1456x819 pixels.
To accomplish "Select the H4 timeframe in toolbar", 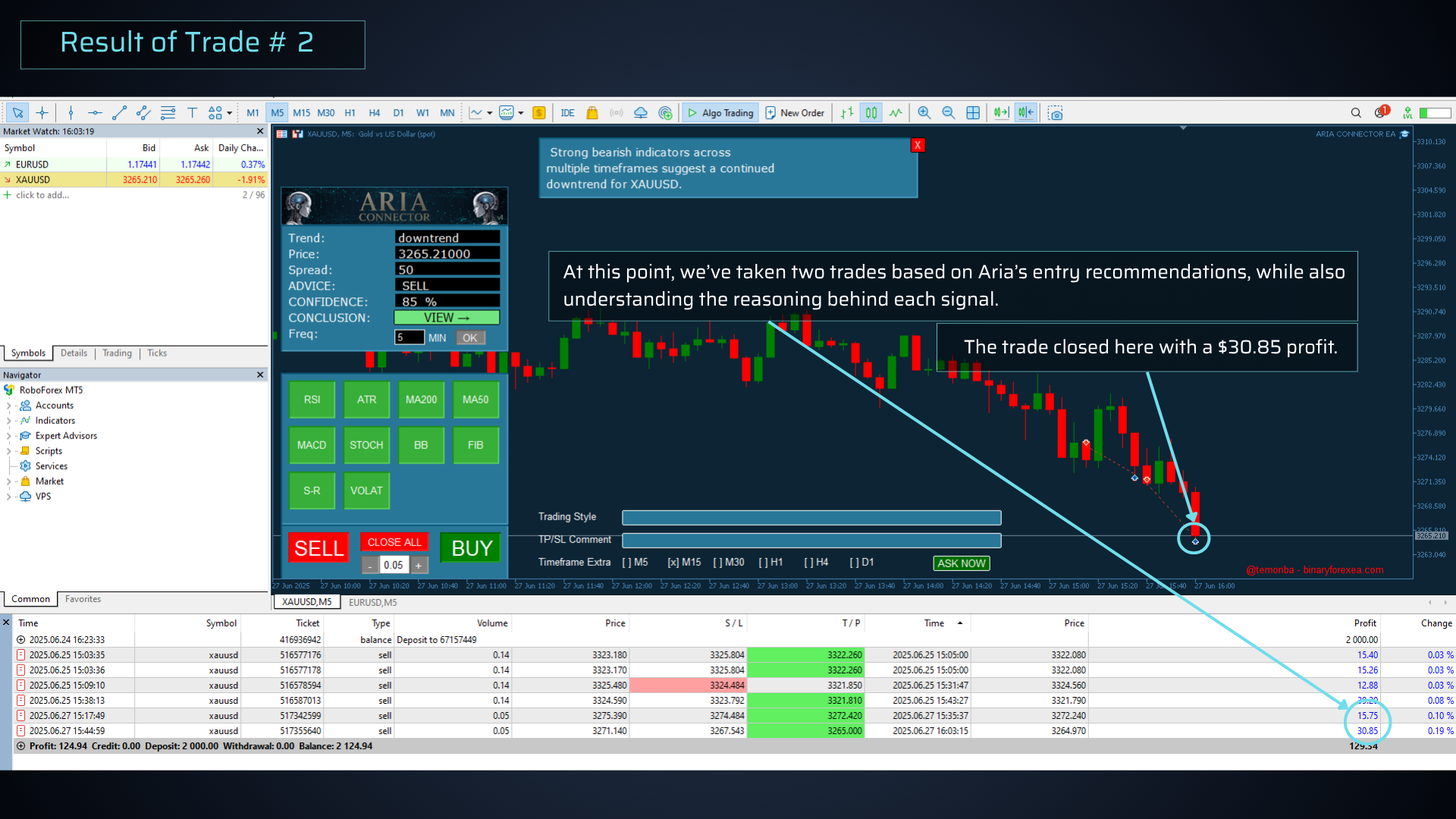I will [374, 113].
